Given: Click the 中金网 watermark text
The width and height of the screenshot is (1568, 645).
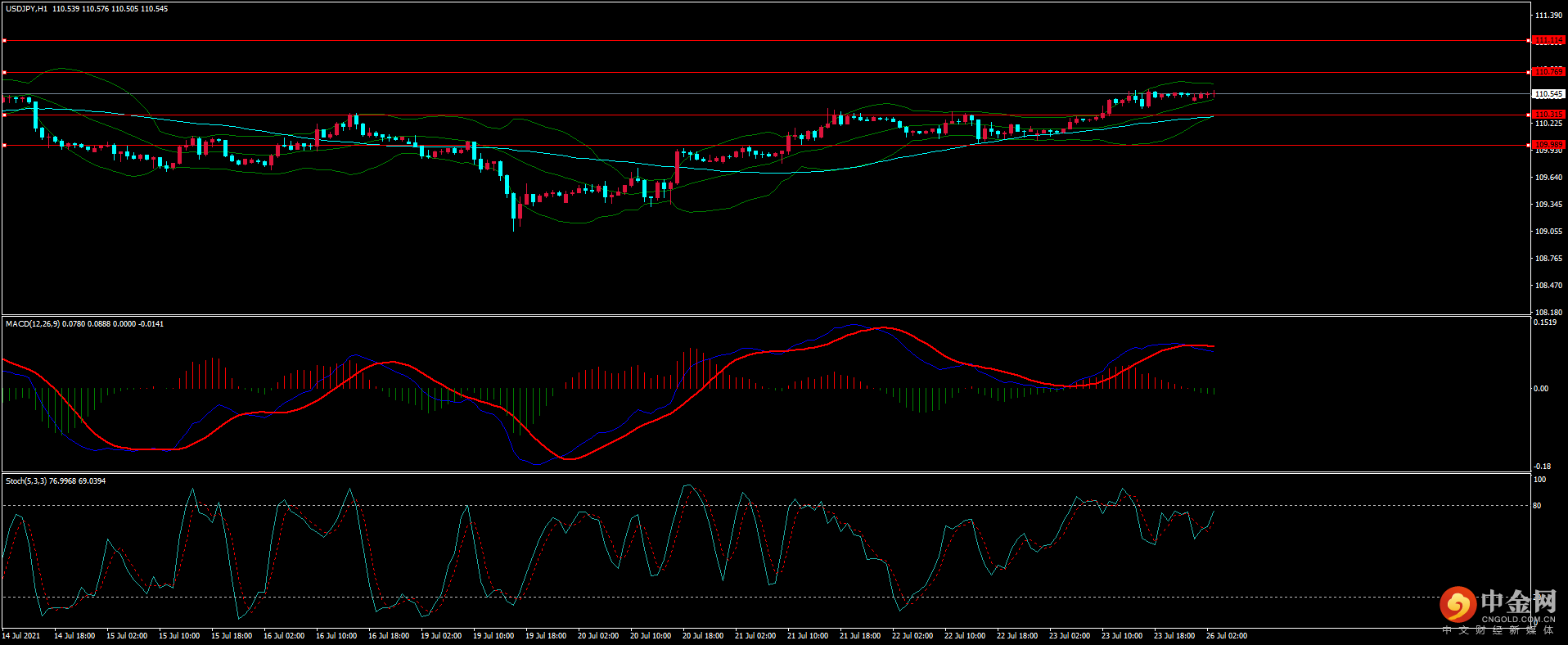Looking at the screenshot, I should tap(1518, 602).
